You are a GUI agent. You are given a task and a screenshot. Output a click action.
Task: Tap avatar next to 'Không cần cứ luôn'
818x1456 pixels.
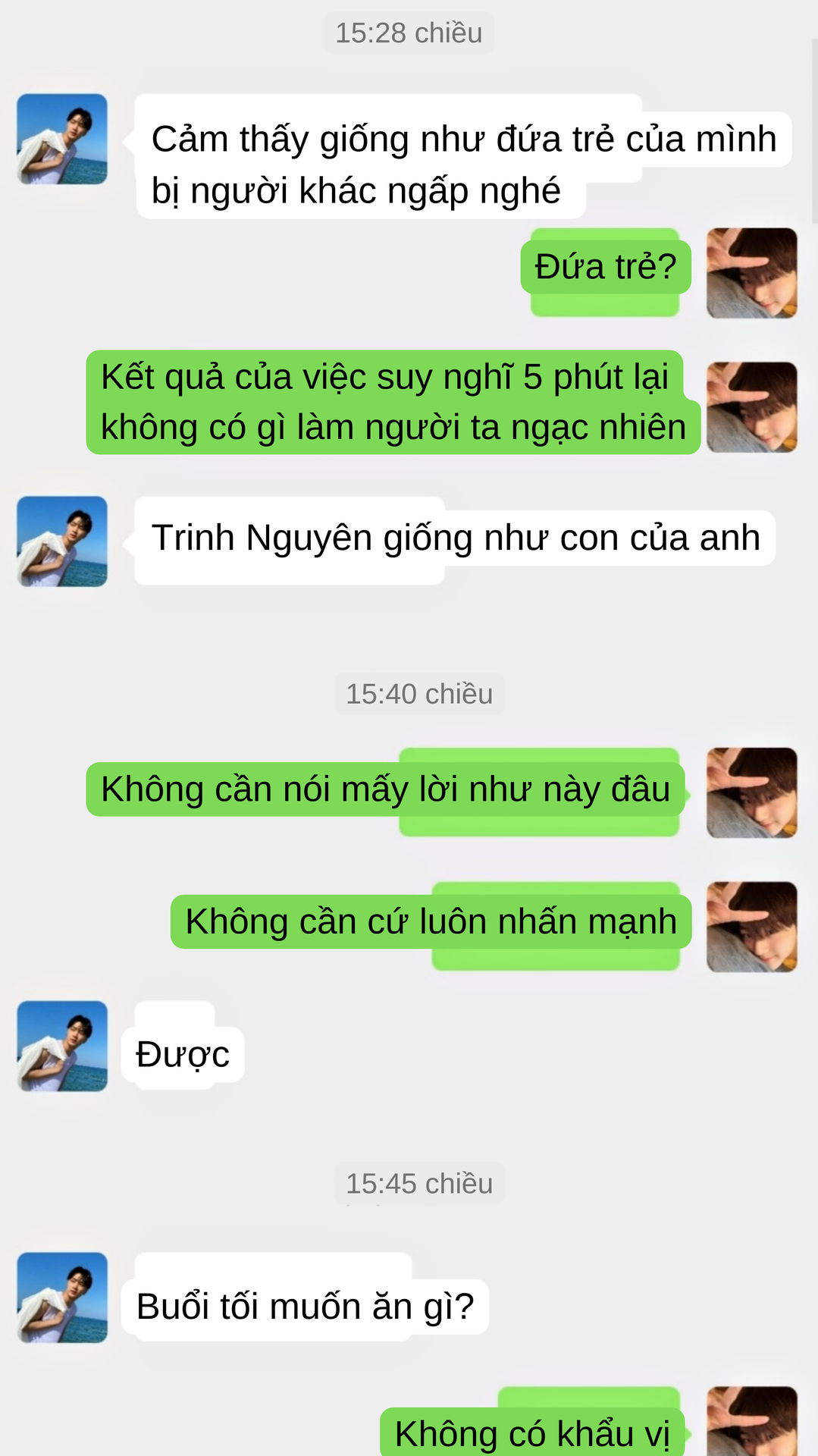point(752,927)
